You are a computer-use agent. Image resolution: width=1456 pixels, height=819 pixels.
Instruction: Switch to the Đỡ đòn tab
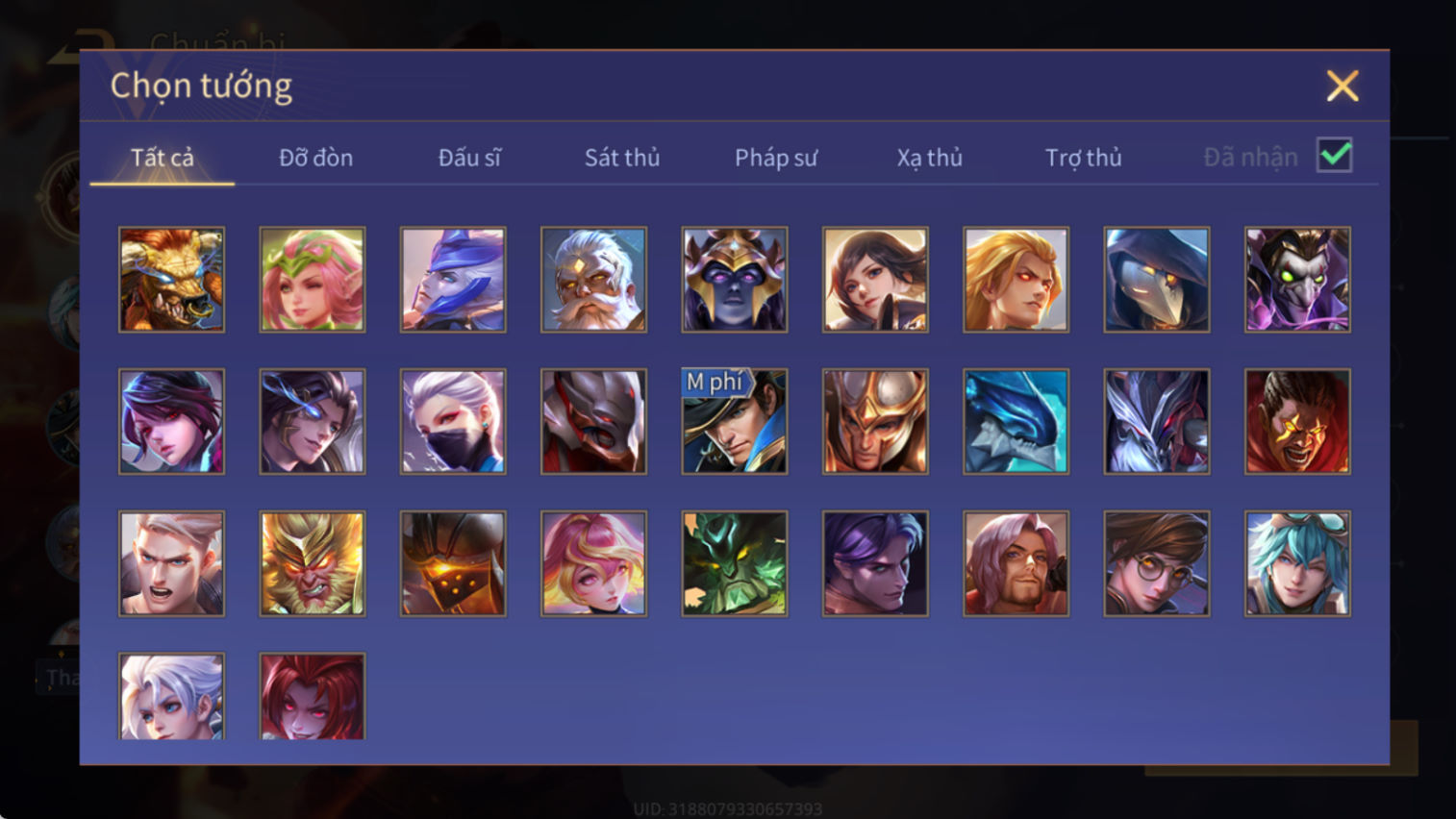point(315,158)
